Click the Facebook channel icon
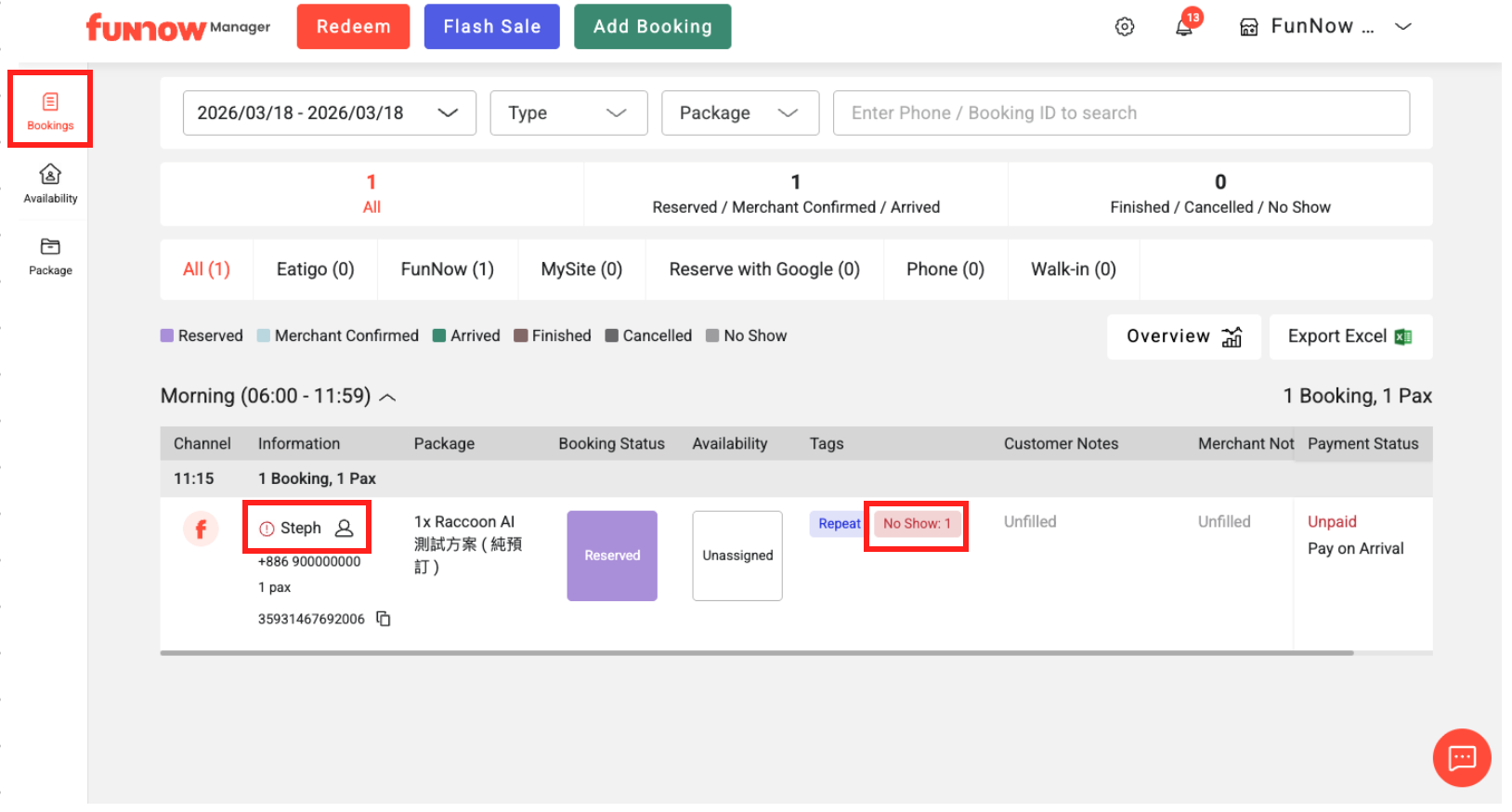 point(201,529)
